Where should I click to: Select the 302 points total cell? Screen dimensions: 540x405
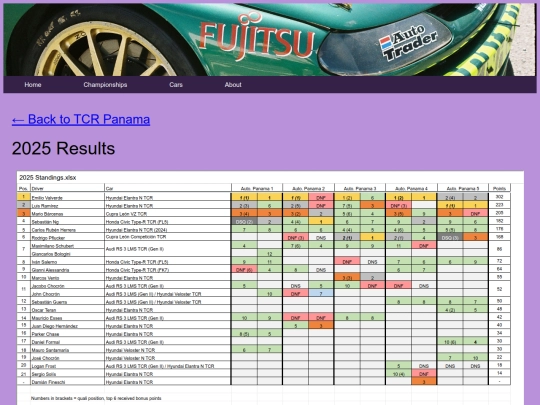[x=499, y=197]
